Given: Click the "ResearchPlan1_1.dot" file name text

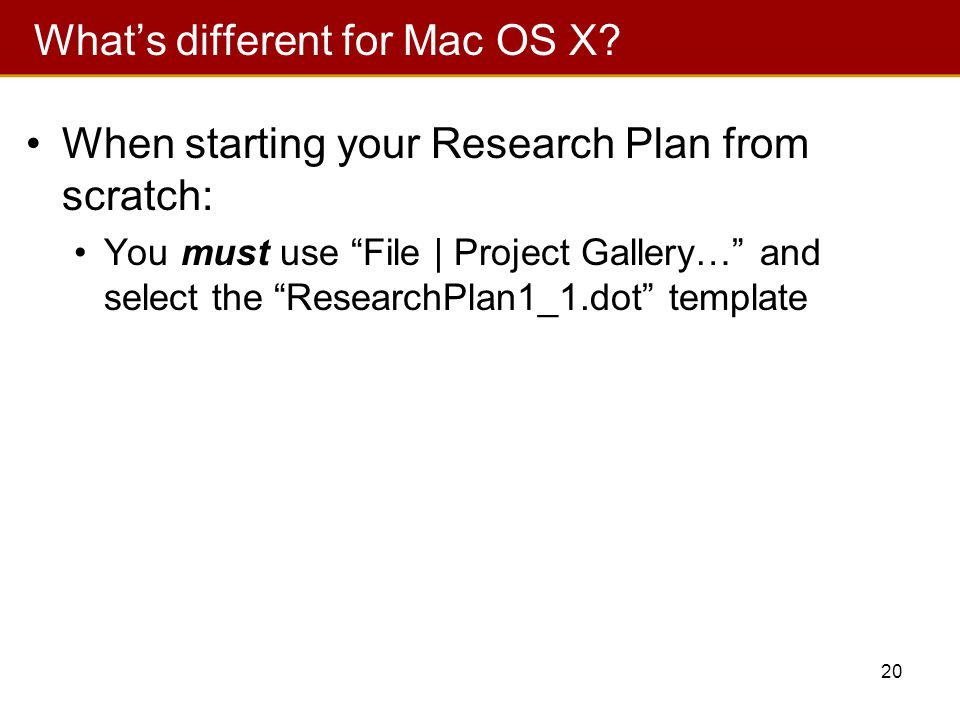Looking at the screenshot, I should click(x=465, y=298).
